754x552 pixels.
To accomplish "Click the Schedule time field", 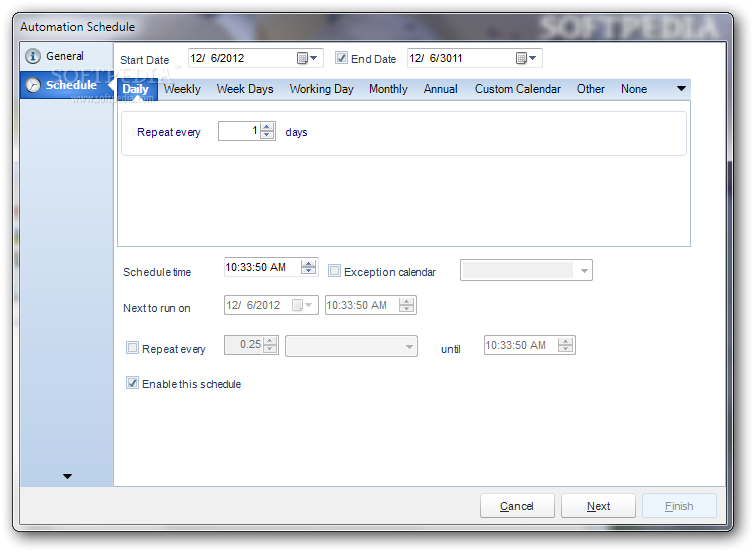I will tap(271, 267).
